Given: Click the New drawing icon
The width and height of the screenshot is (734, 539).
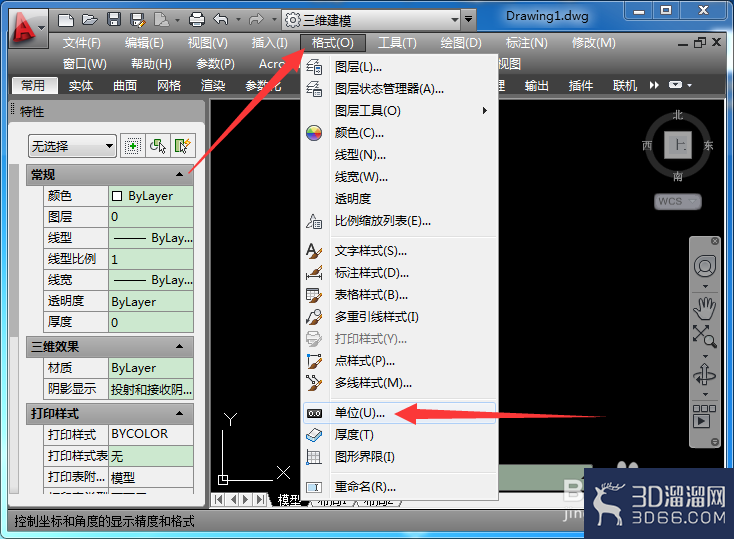Looking at the screenshot, I should pyautogui.click(x=66, y=20).
